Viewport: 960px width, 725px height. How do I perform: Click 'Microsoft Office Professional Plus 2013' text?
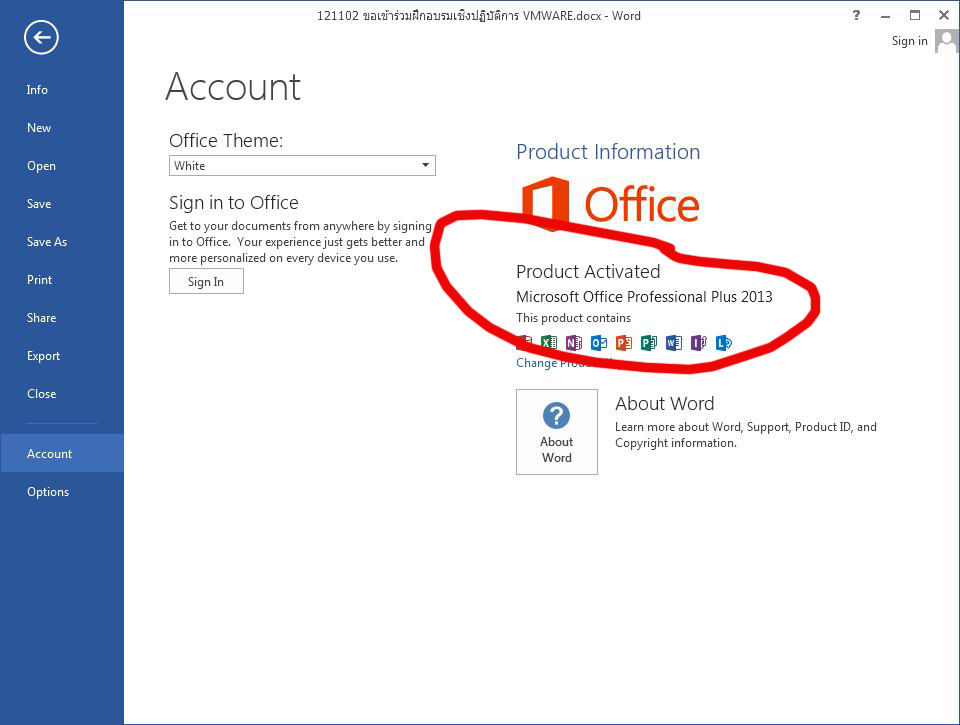(644, 297)
